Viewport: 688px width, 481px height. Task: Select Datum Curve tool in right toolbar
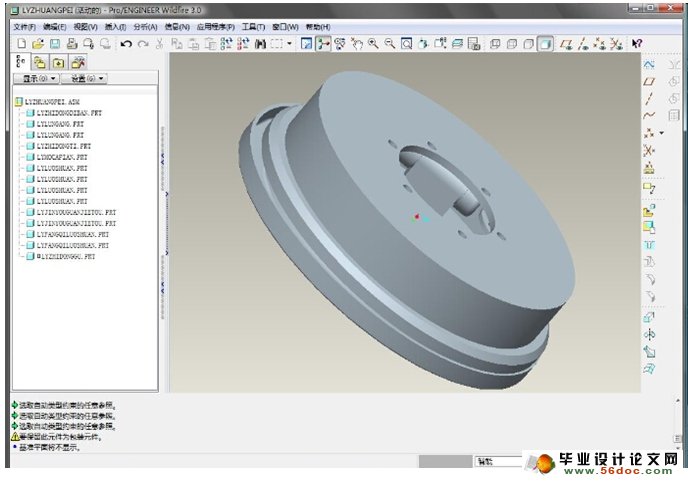[x=649, y=115]
